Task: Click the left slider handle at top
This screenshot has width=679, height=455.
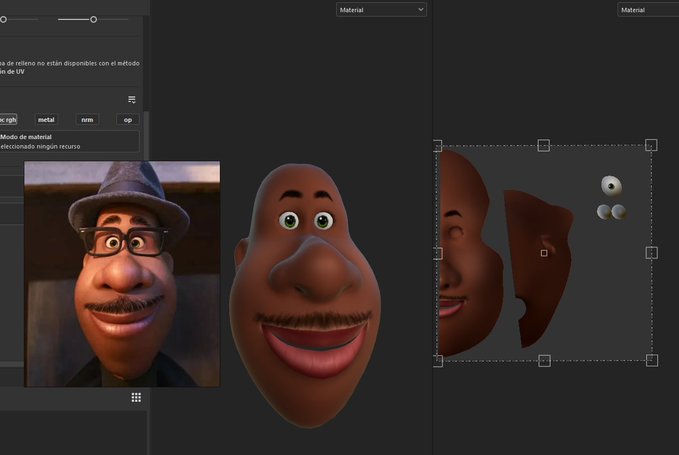Action: tap(3, 19)
